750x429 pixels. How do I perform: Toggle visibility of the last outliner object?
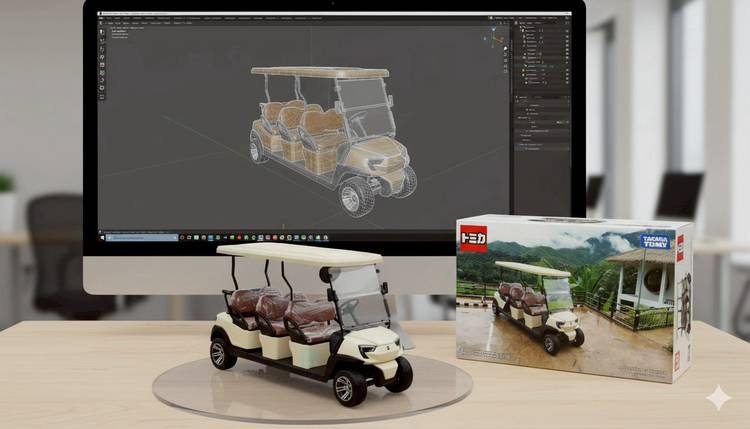pos(565,84)
